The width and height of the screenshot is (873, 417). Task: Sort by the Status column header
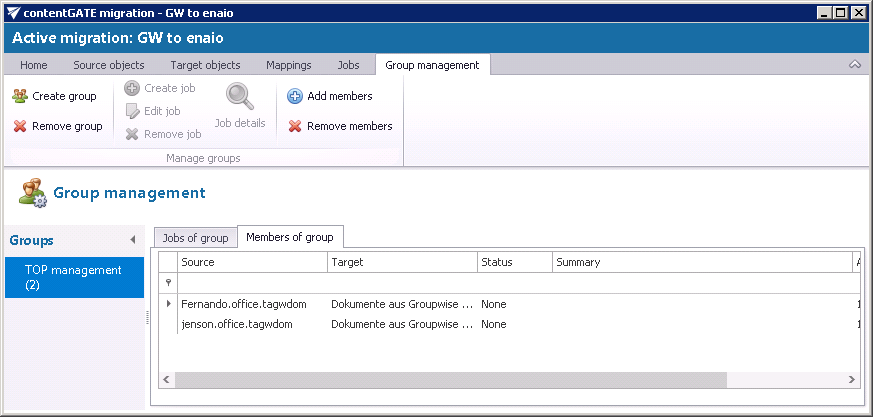coord(514,262)
